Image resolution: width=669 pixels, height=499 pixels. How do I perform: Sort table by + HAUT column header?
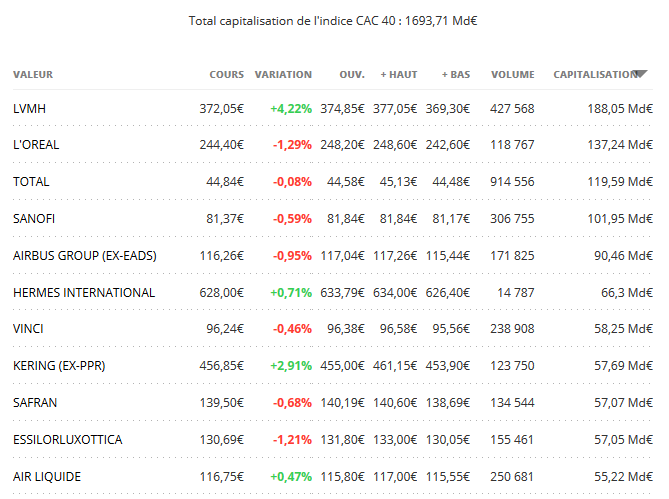point(399,75)
